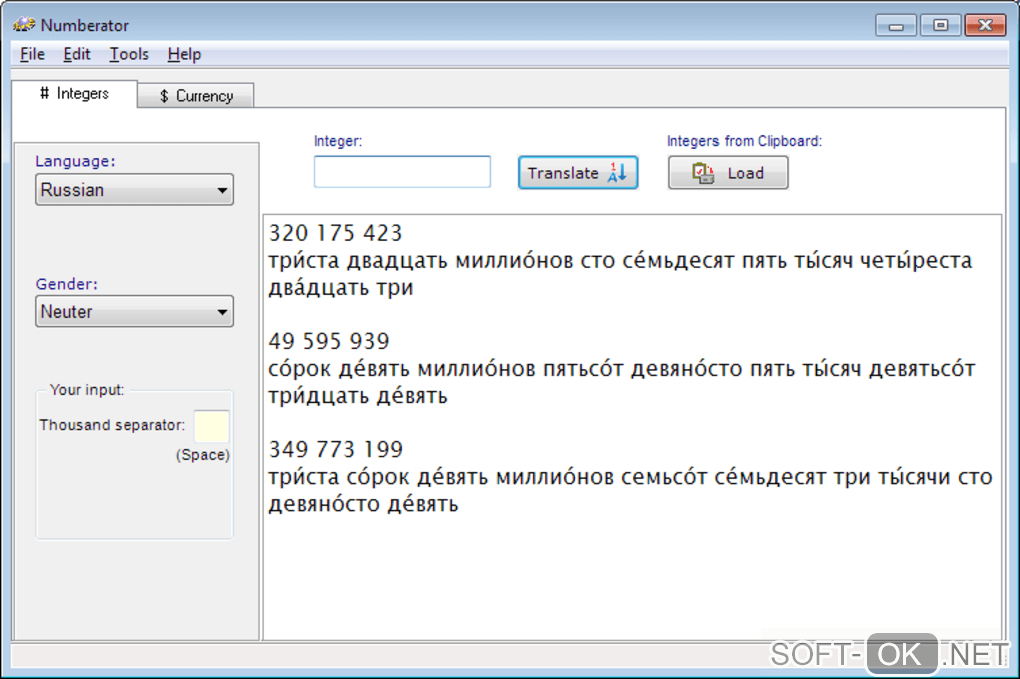Close the Numberator window
1020x679 pixels.
click(x=985, y=25)
